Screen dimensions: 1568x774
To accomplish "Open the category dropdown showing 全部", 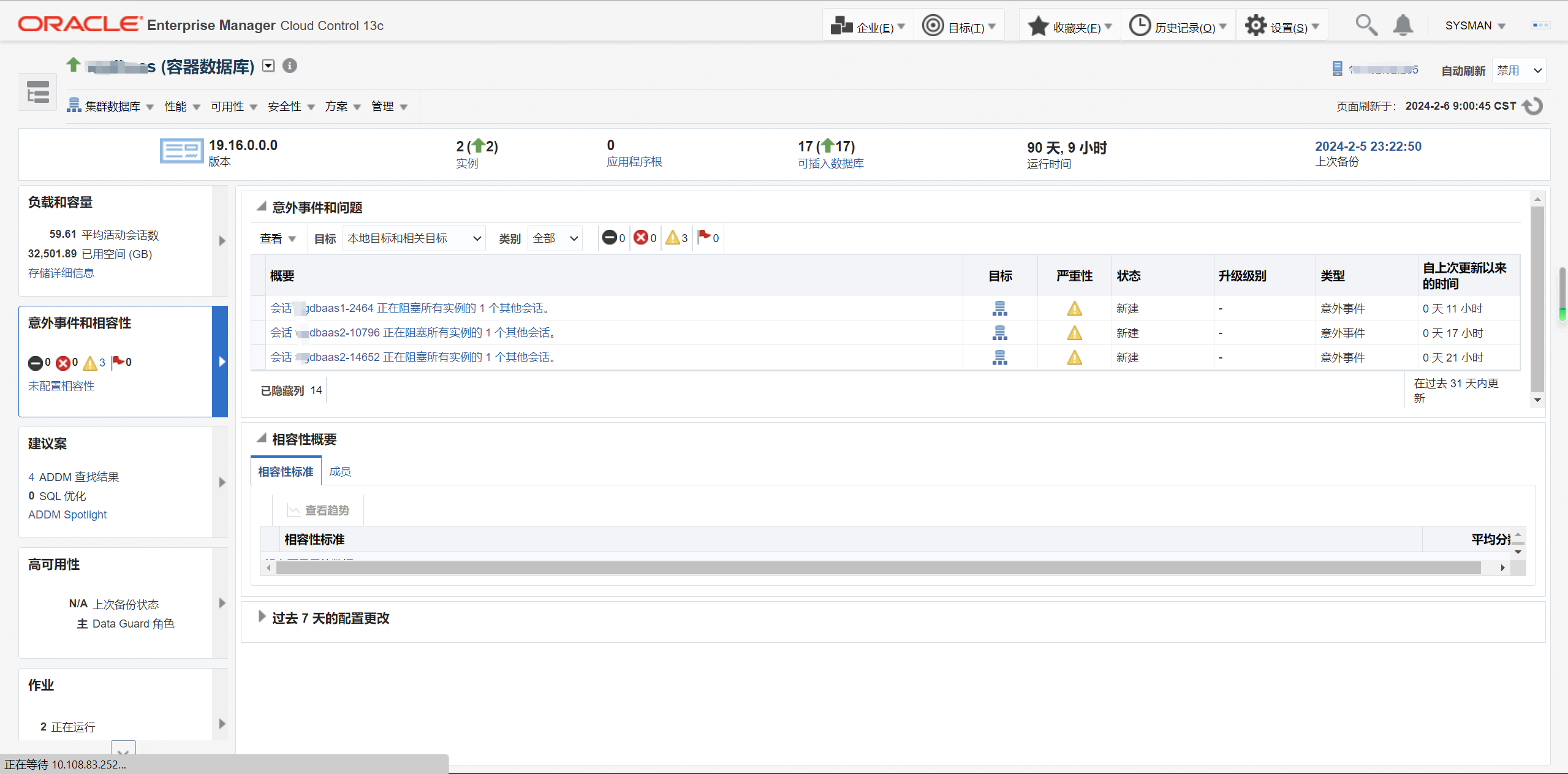I will [555, 238].
